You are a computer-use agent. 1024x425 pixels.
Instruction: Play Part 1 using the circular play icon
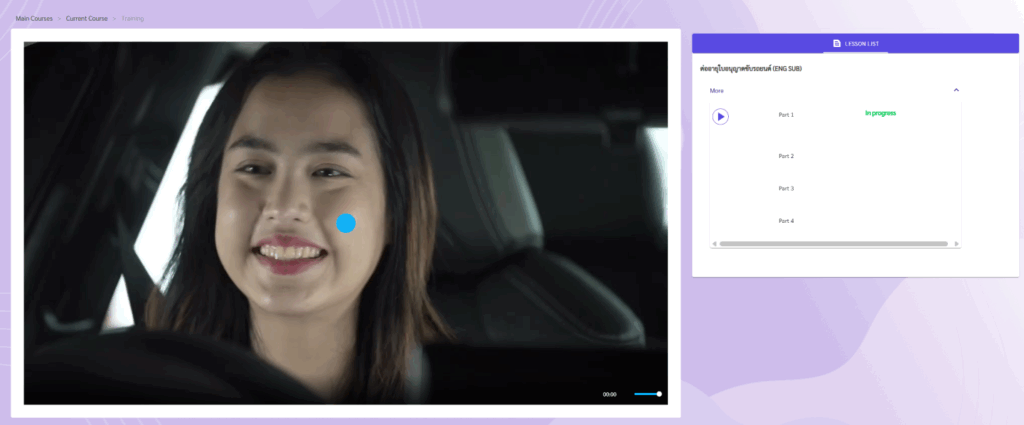(720, 116)
